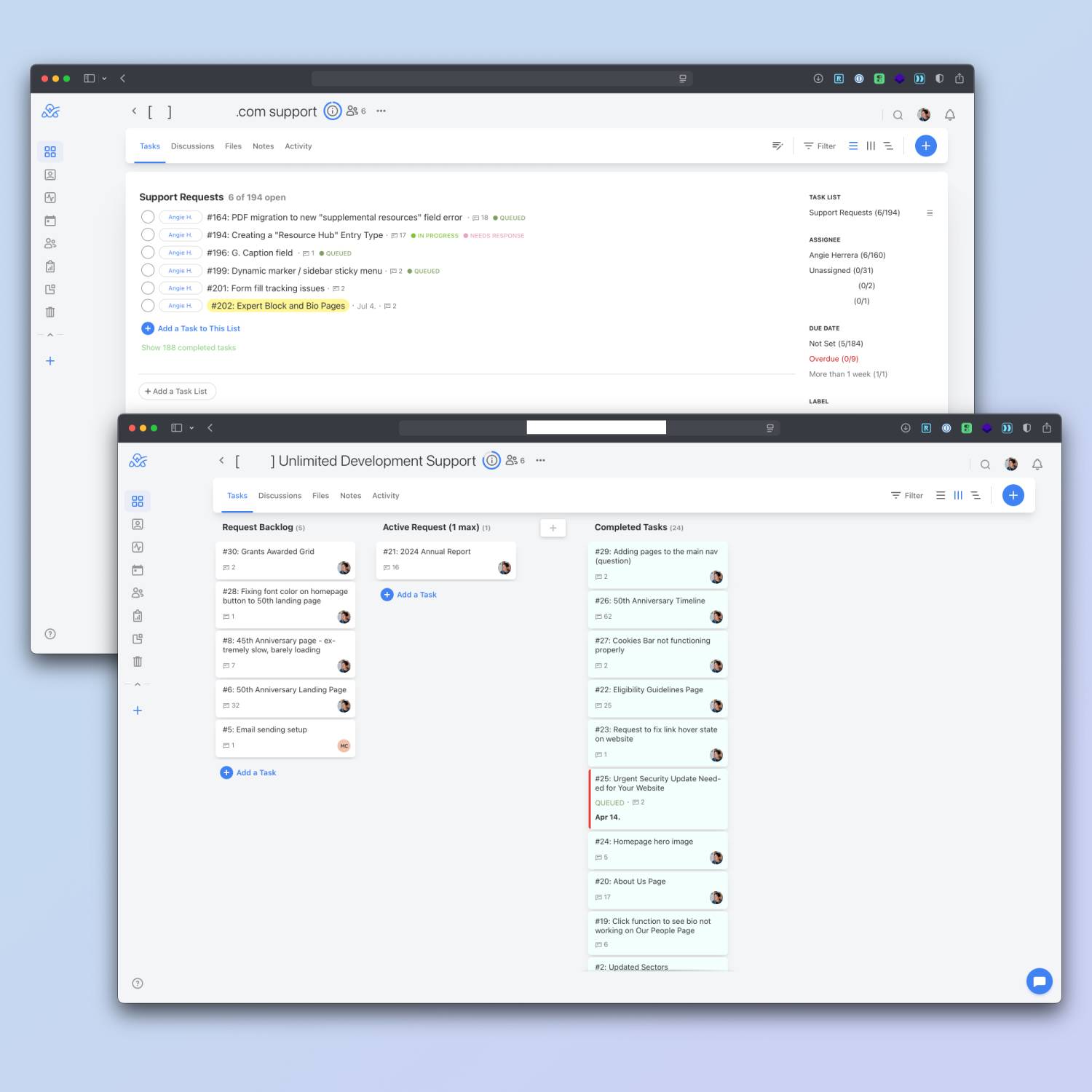Open Activity tab in Unlimited Development Support window
1092x1092 pixels.
coord(385,496)
